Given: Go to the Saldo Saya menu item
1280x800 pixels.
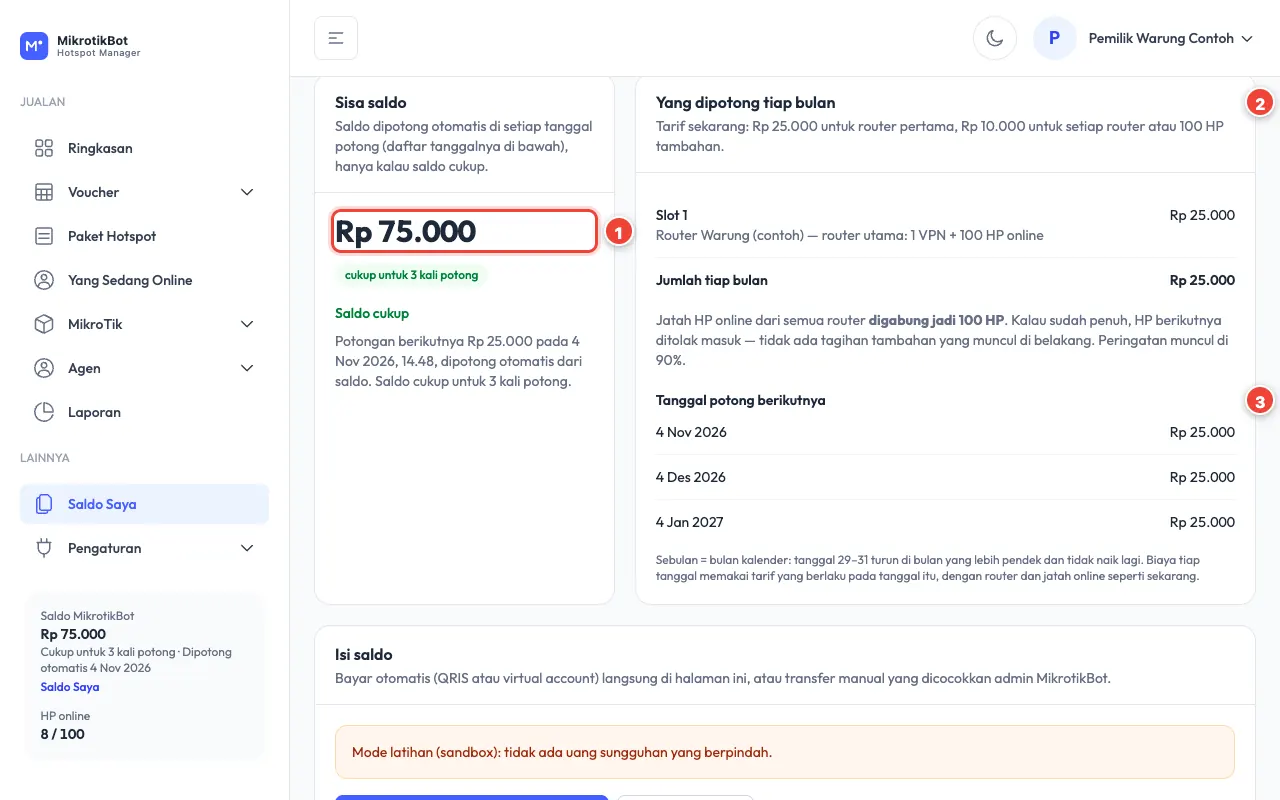Looking at the screenshot, I should (x=144, y=504).
